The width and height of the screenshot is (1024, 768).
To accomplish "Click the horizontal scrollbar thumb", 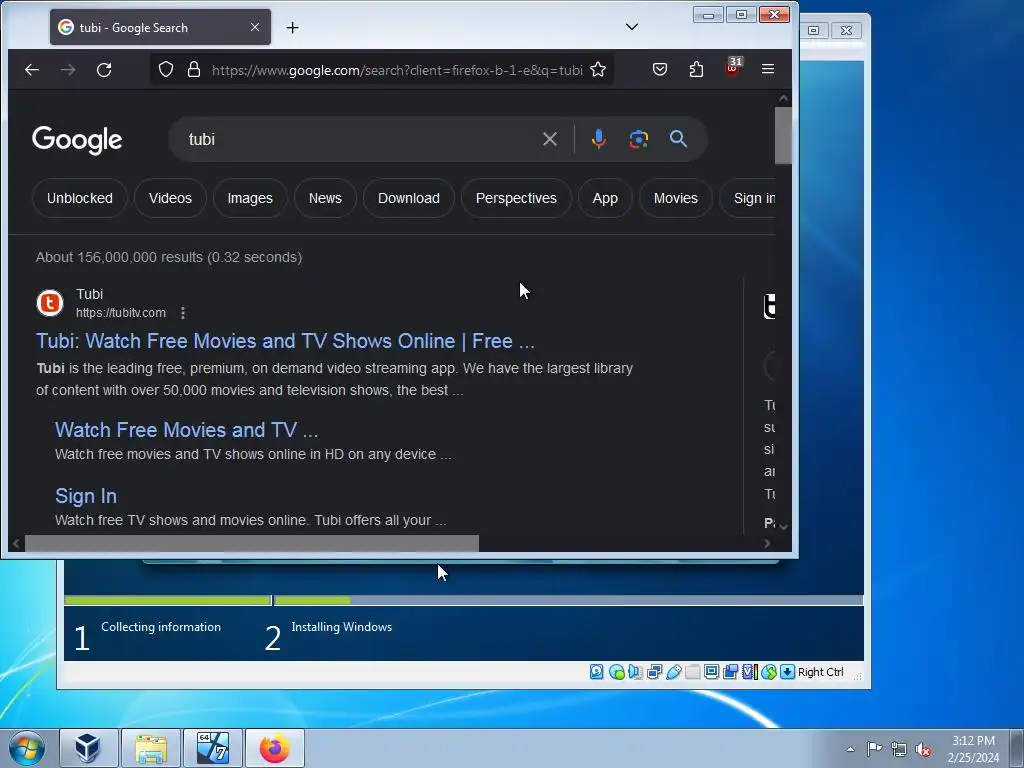I will pos(251,543).
